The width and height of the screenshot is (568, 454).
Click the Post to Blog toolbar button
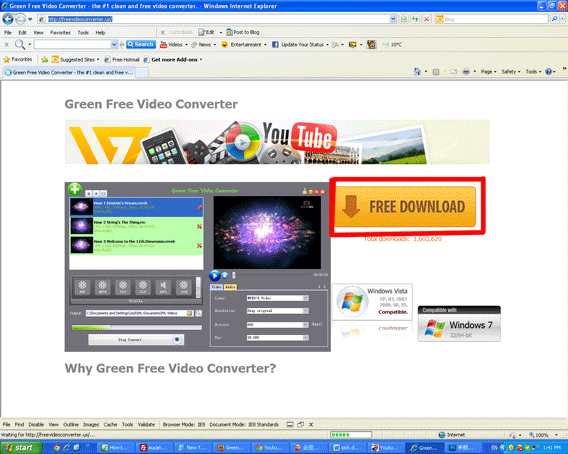(x=243, y=32)
